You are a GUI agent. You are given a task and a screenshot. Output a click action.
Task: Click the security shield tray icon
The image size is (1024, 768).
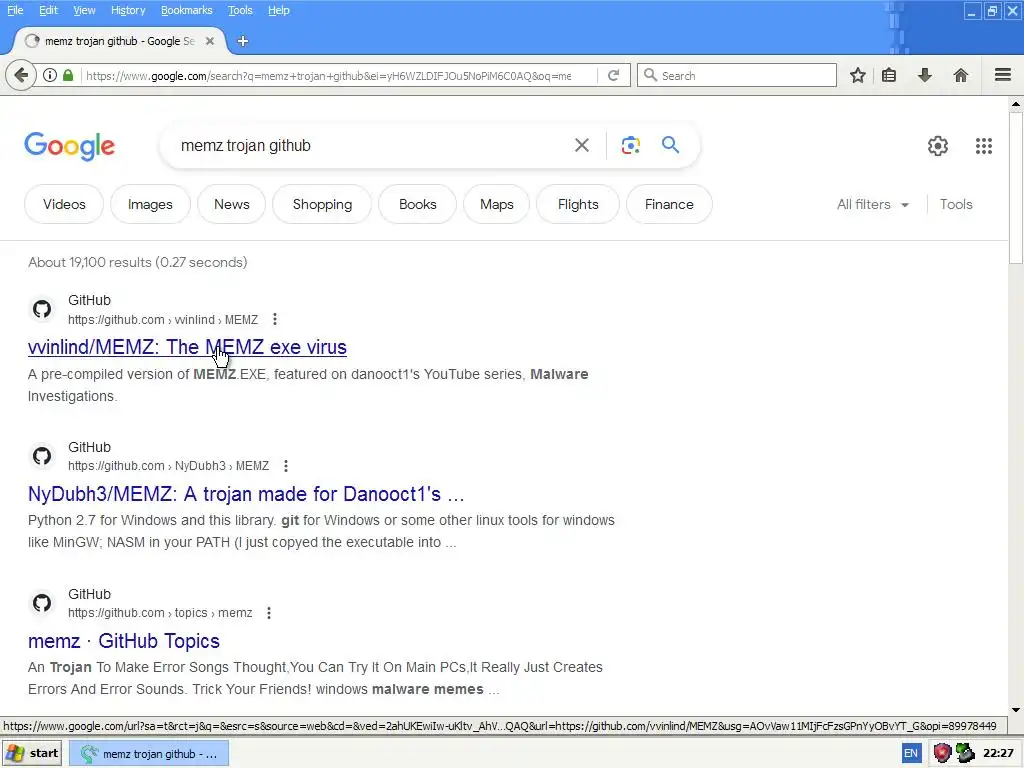[942, 753]
